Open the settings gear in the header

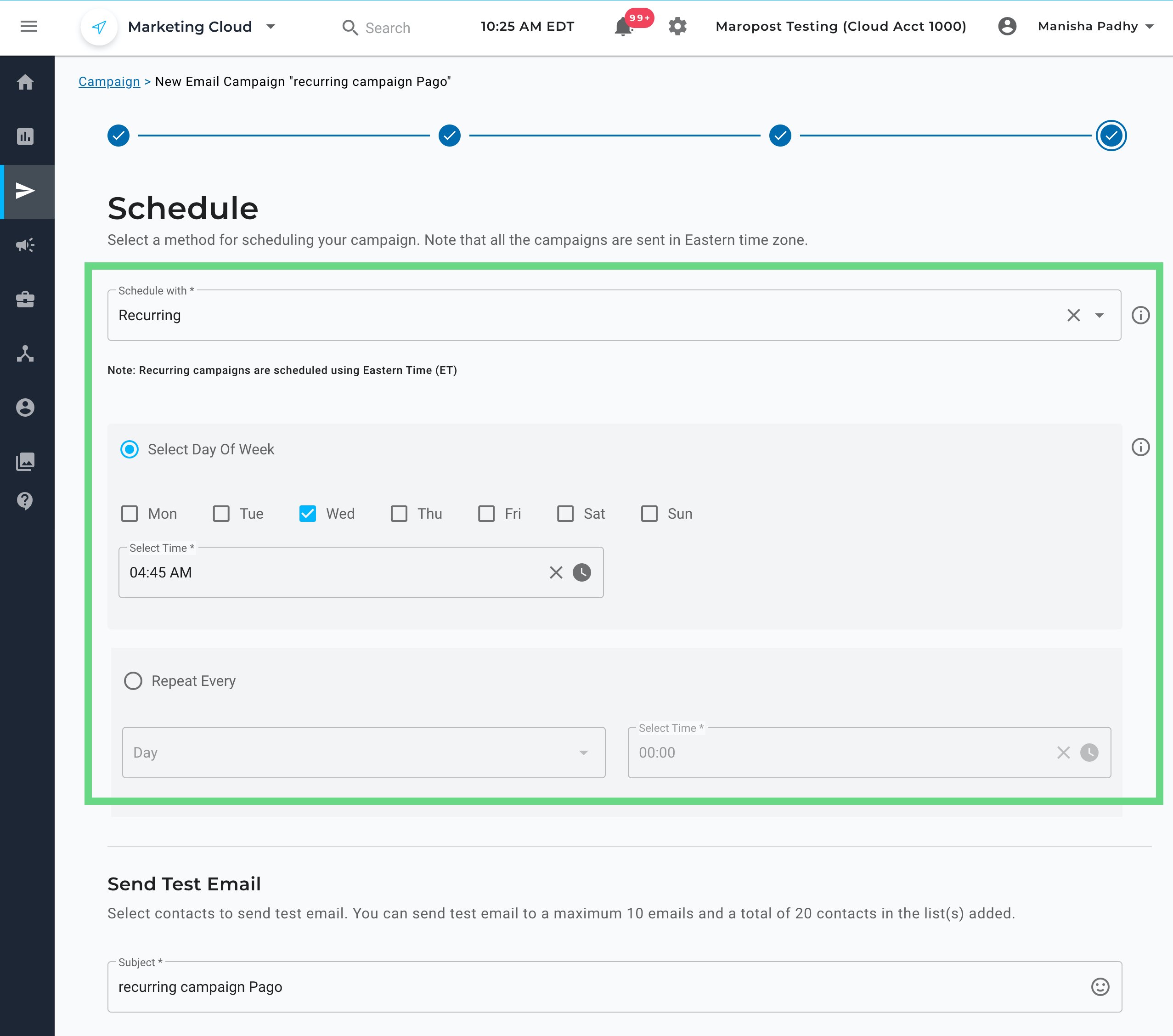click(677, 26)
